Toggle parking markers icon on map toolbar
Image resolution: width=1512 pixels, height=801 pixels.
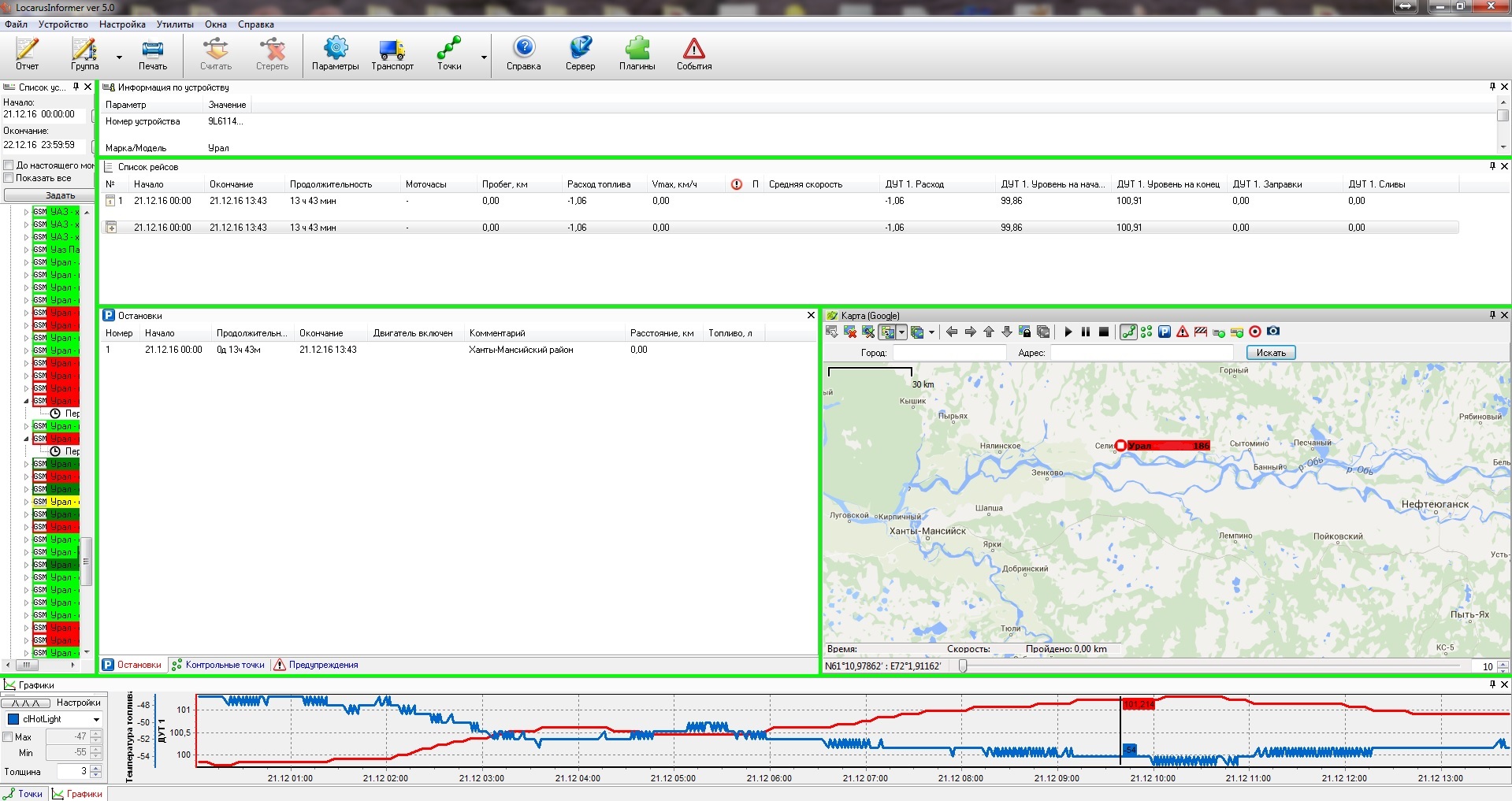click(x=1165, y=332)
